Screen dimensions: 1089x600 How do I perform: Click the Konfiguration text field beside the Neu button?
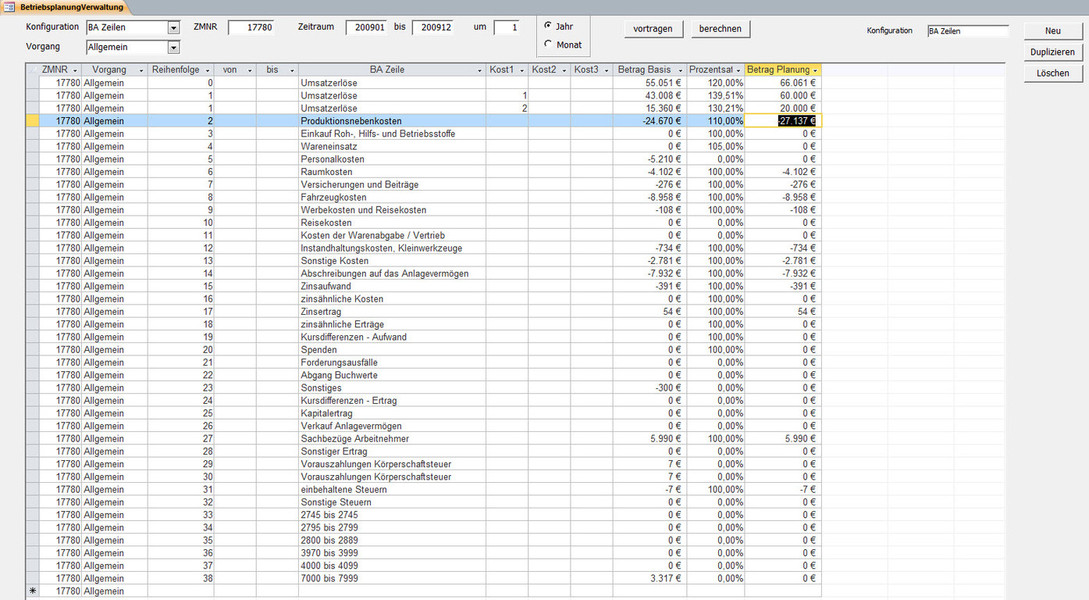[x=967, y=31]
